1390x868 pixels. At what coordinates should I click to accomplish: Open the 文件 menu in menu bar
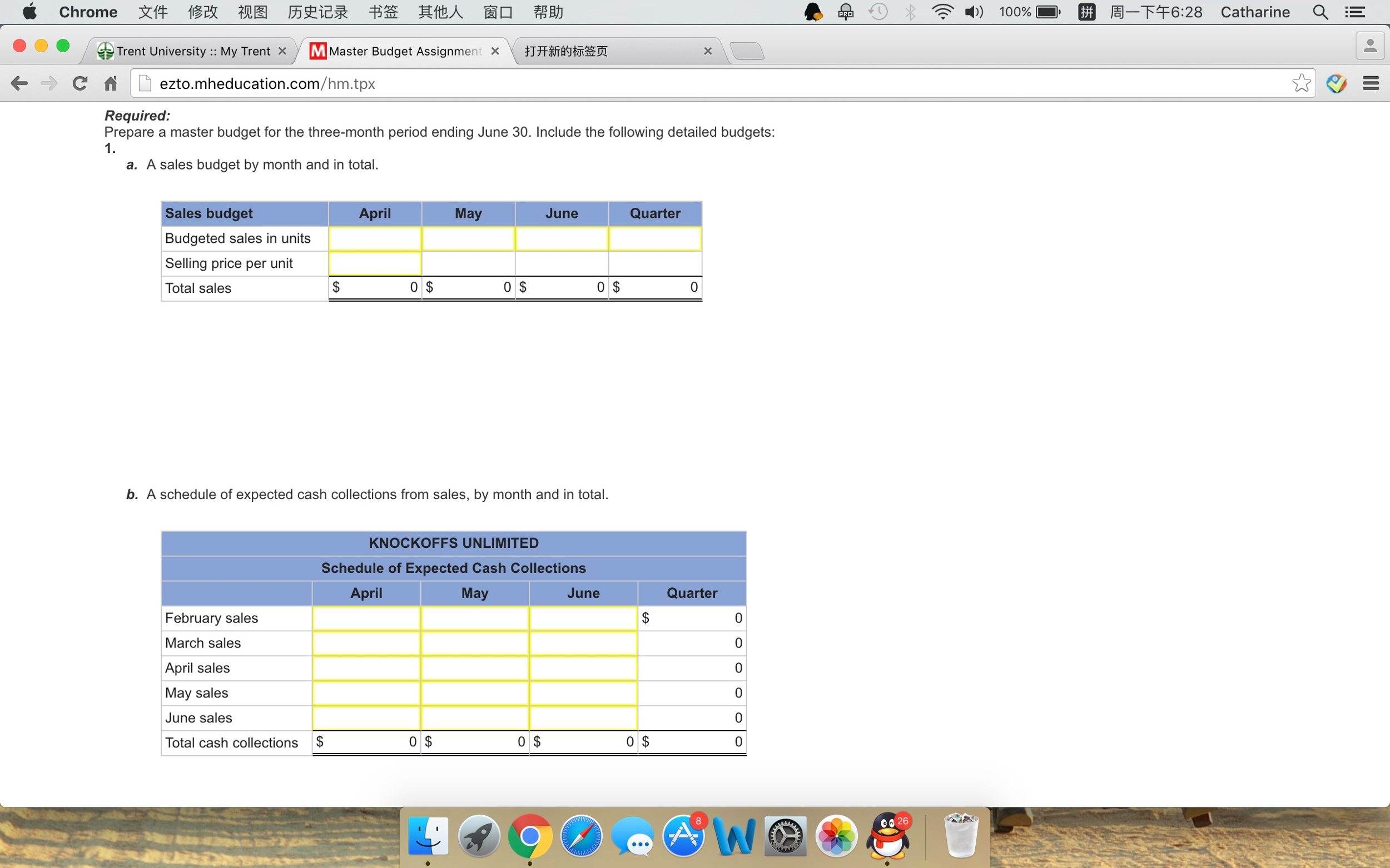coord(151,12)
